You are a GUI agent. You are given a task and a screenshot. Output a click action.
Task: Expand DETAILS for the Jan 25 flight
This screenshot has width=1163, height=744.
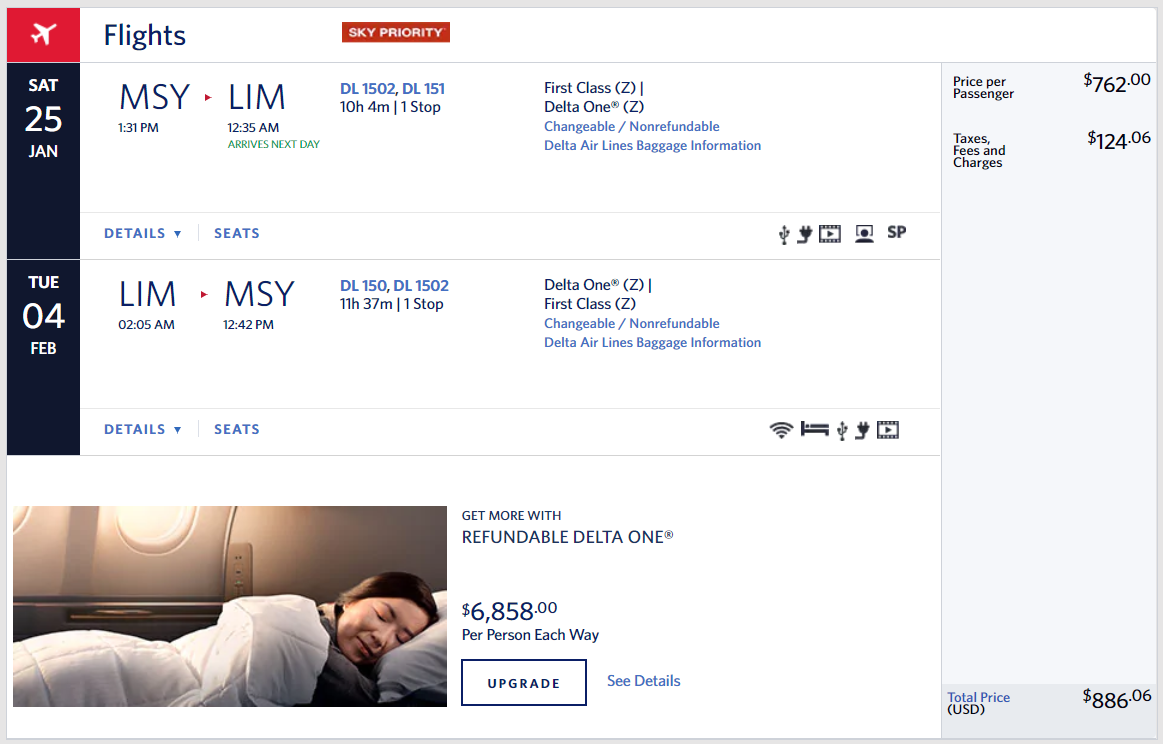coord(142,233)
